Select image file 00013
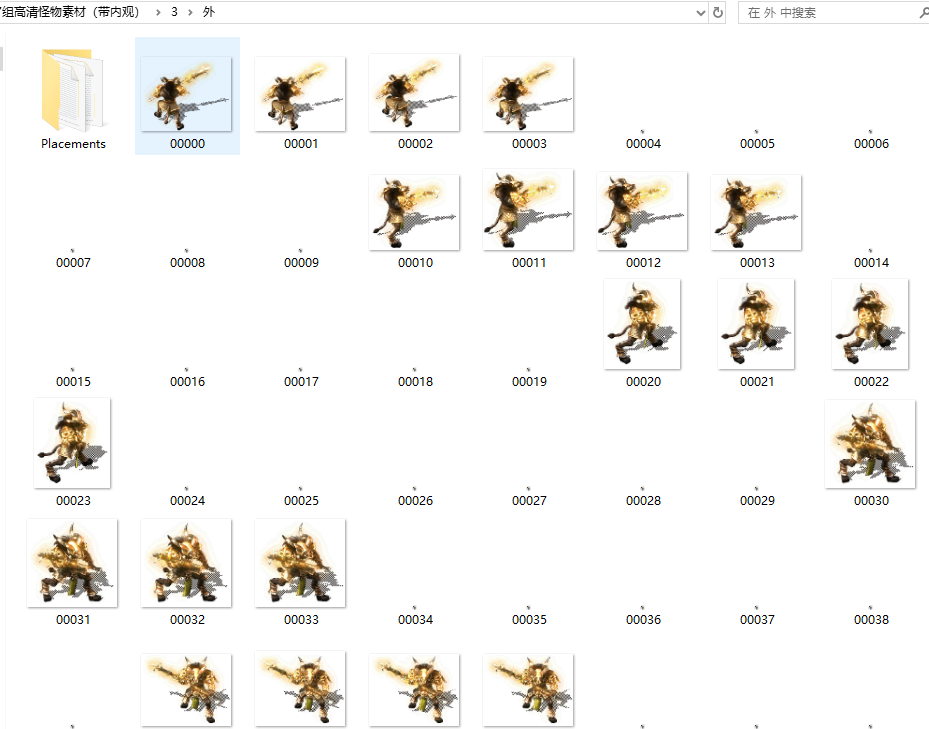This screenshot has height=729, width=929. point(756,212)
